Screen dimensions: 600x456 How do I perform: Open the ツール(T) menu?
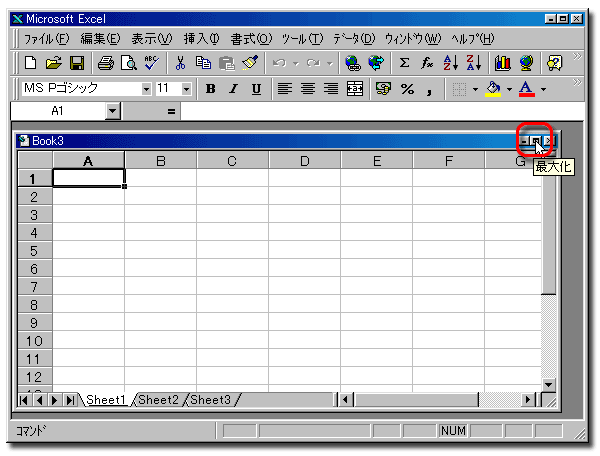(x=302, y=39)
